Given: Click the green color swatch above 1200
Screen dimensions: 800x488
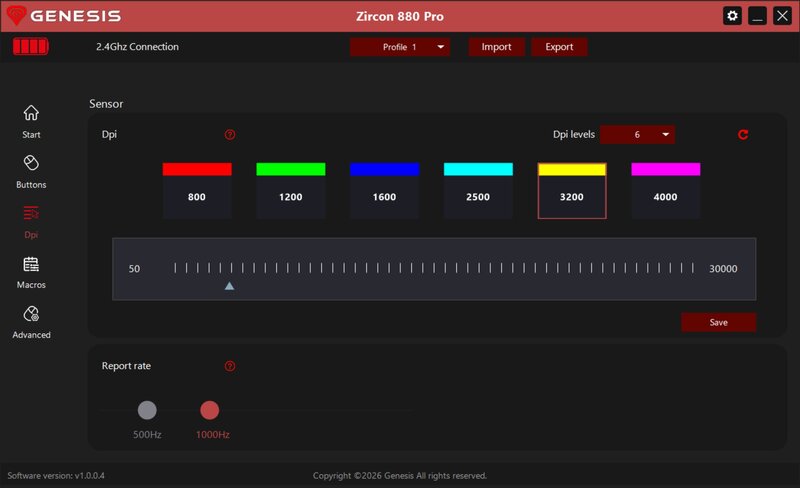Looking at the screenshot, I should [291, 169].
